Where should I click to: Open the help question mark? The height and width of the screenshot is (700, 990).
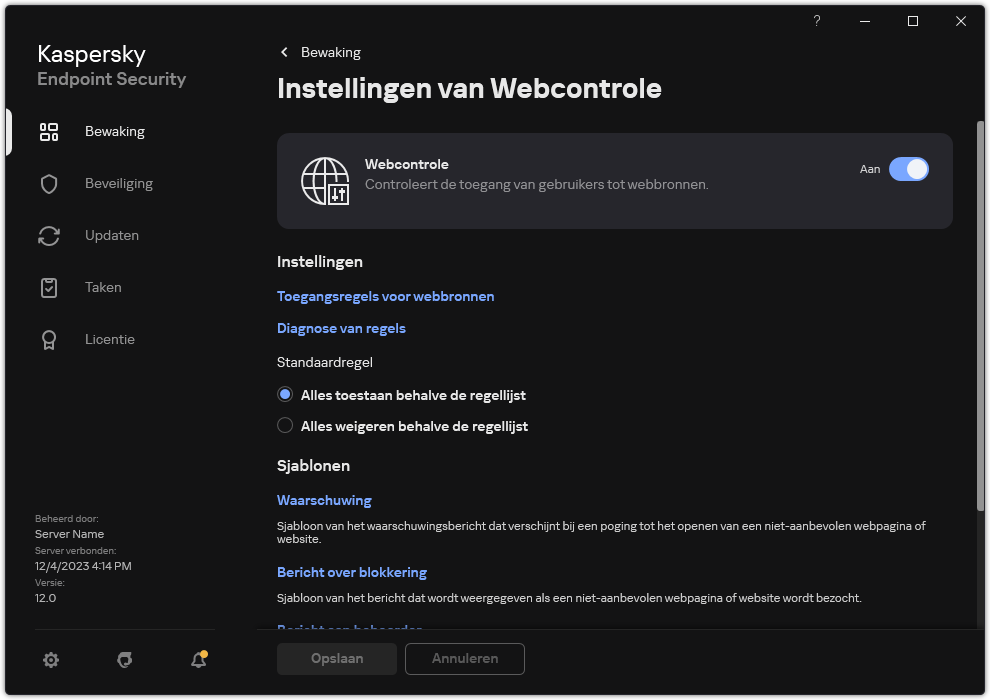coord(816,20)
